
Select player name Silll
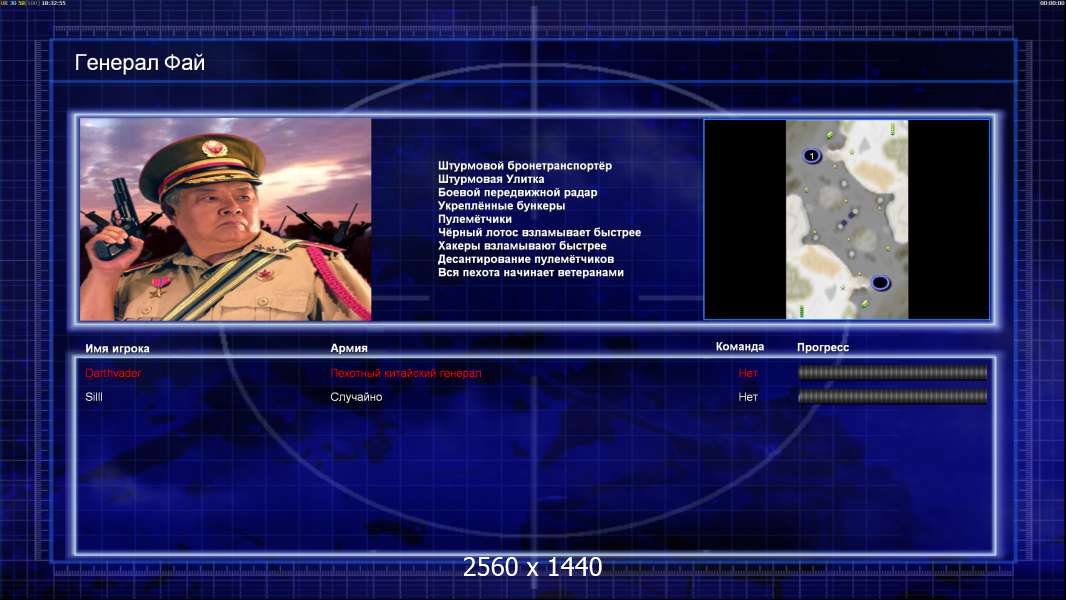(94, 397)
